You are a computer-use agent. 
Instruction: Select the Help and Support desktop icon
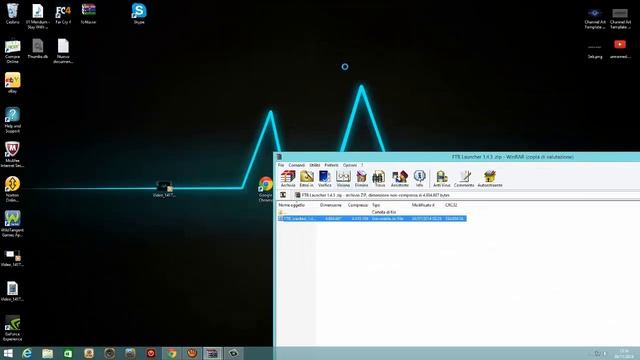pyautogui.click(x=13, y=120)
